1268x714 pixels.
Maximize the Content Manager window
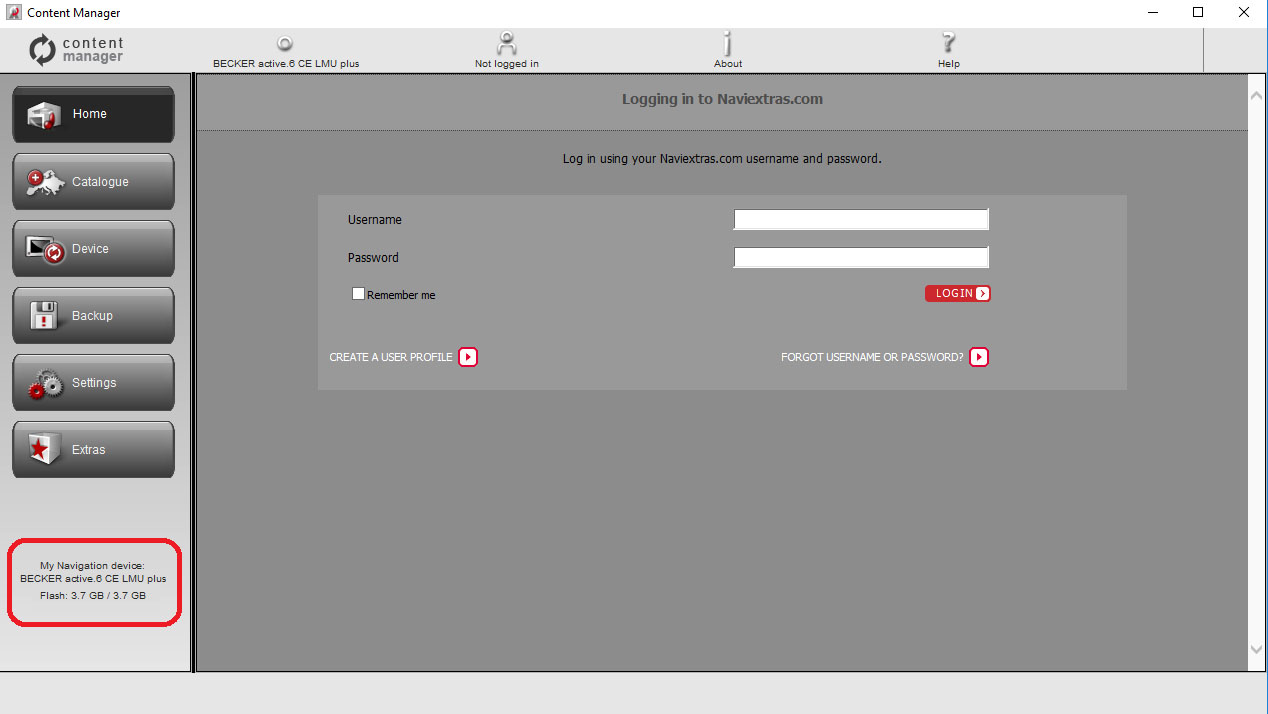click(x=1197, y=13)
